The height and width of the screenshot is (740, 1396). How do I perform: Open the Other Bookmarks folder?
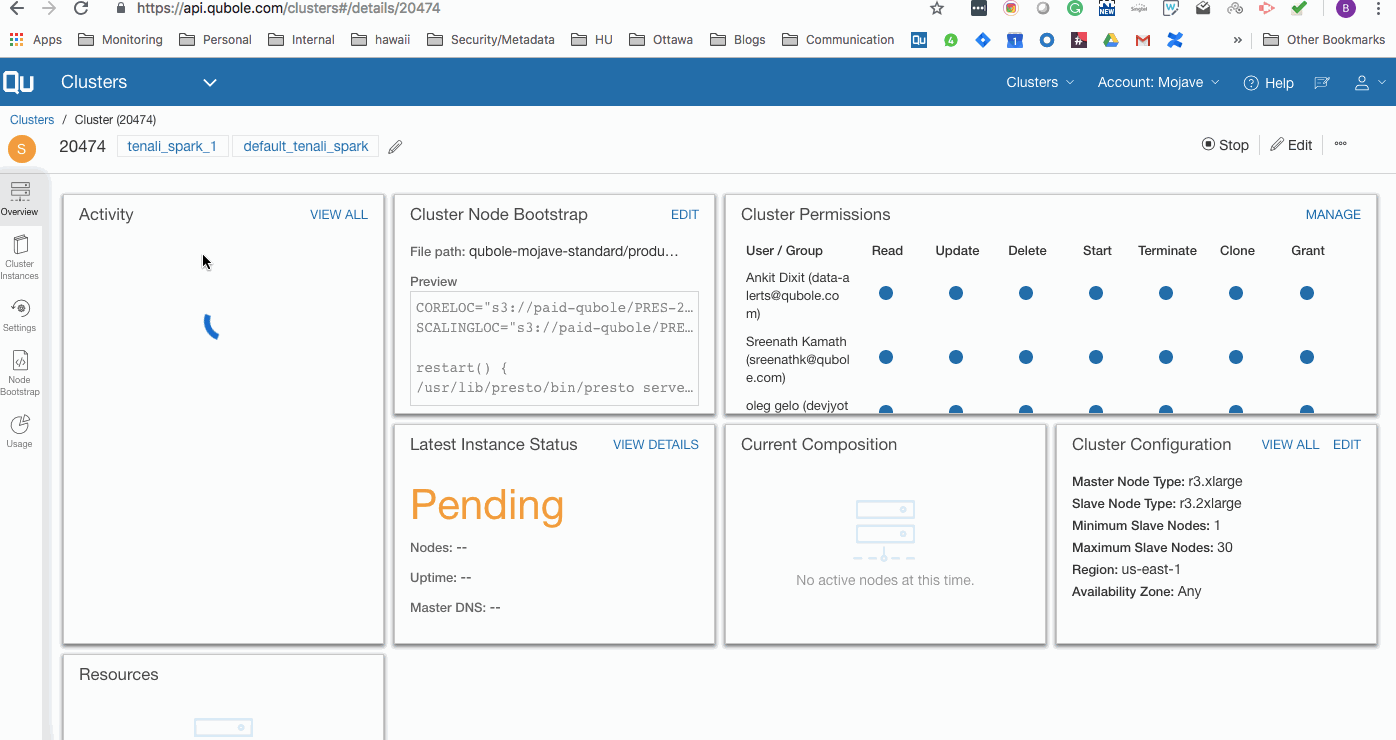coord(1324,40)
